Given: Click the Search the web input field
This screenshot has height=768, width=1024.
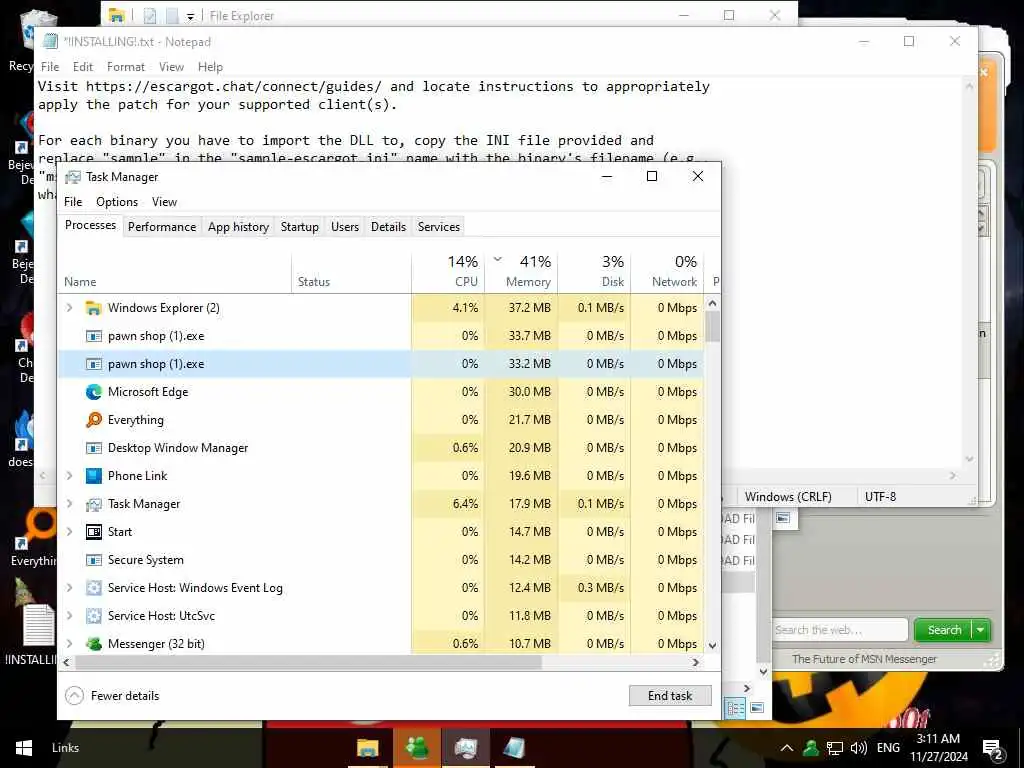Looking at the screenshot, I should 840,630.
